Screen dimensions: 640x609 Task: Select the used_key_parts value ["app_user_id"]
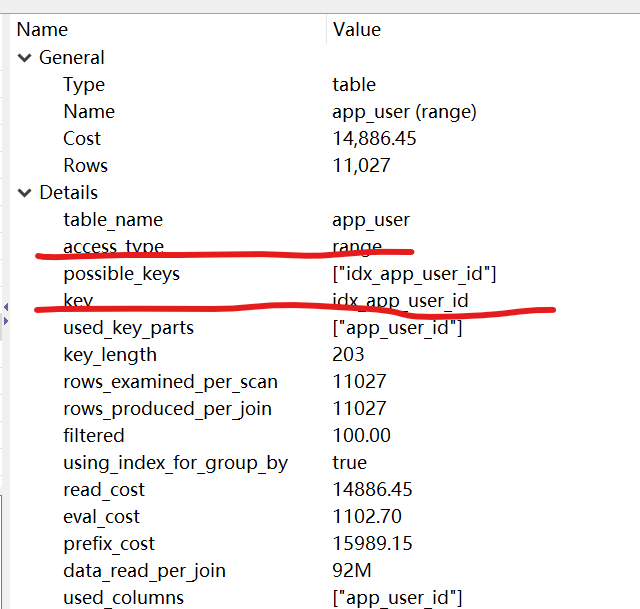click(x=397, y=328)
